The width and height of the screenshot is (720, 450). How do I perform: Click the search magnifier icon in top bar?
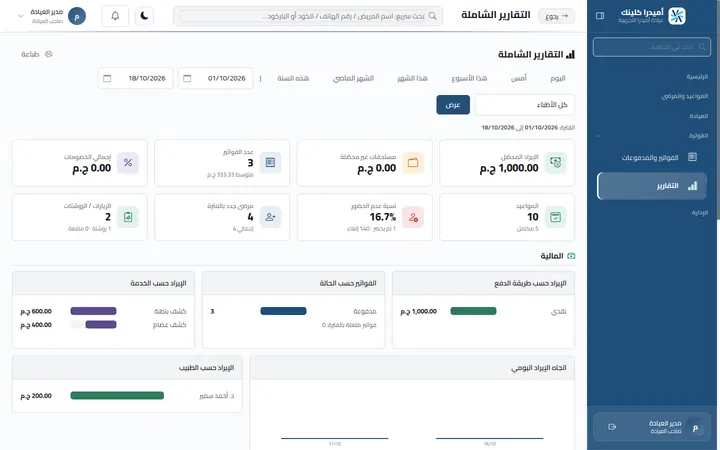432,16
